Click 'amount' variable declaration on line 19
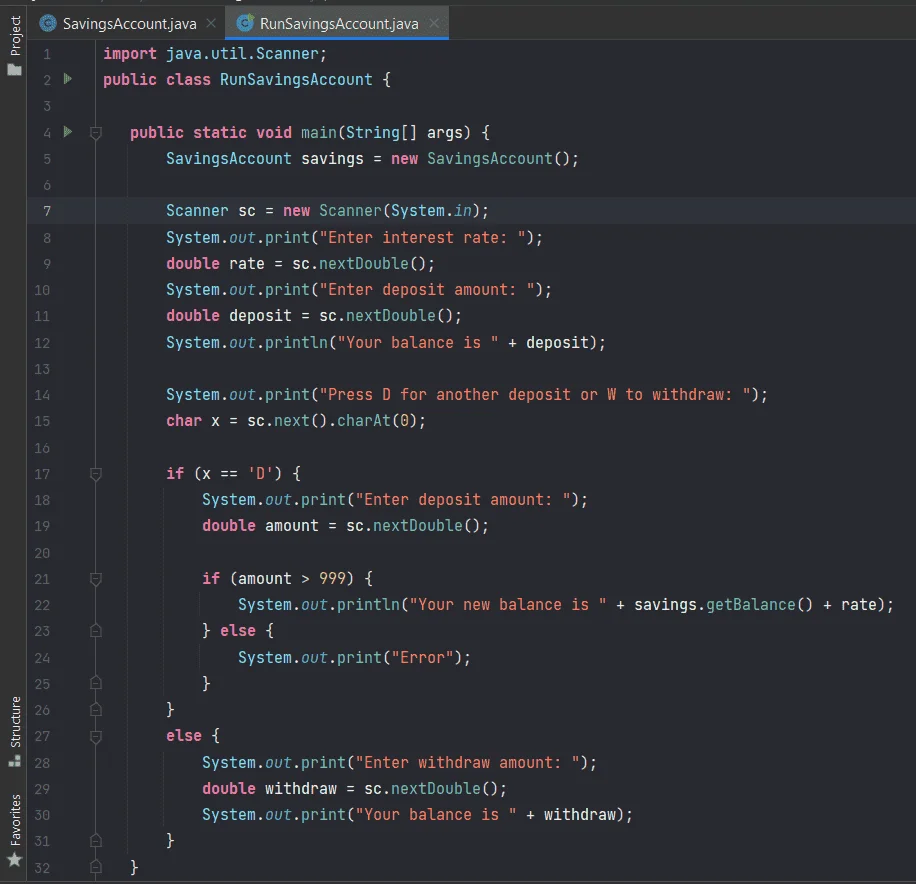 [292, 526]
